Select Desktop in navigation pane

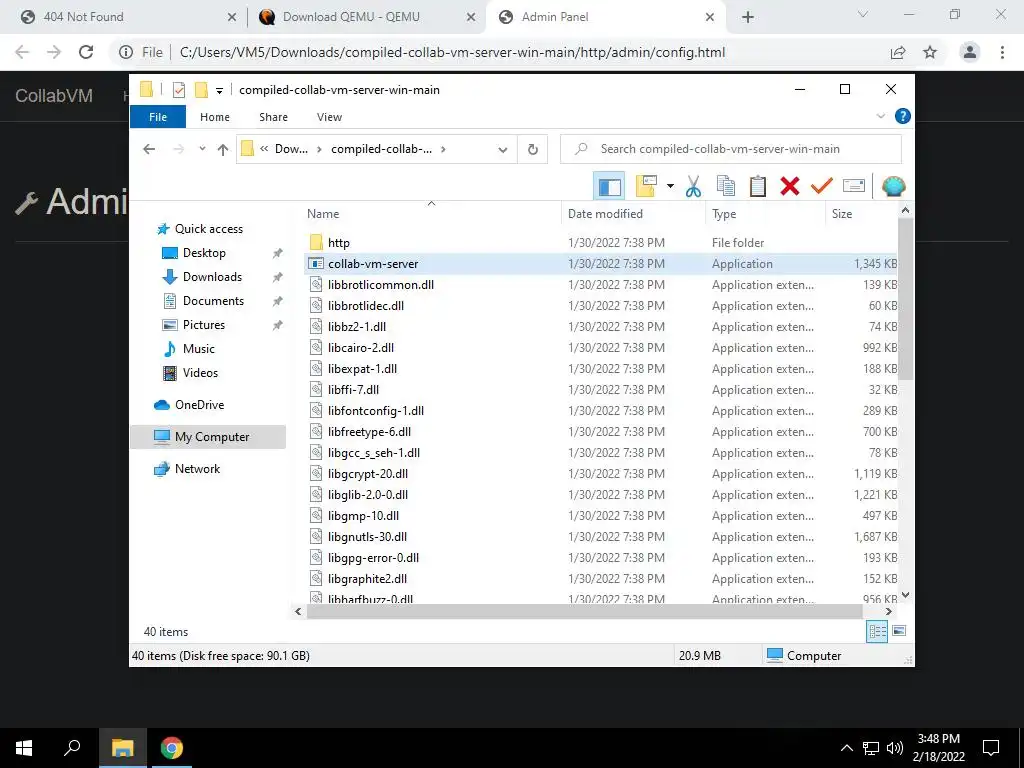click(x=204, y=253)
